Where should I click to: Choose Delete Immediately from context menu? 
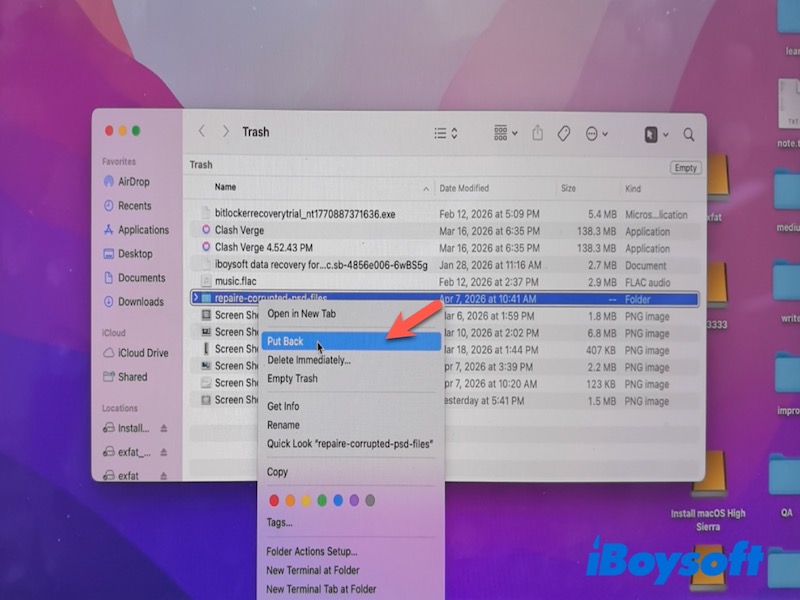point(308,360)
